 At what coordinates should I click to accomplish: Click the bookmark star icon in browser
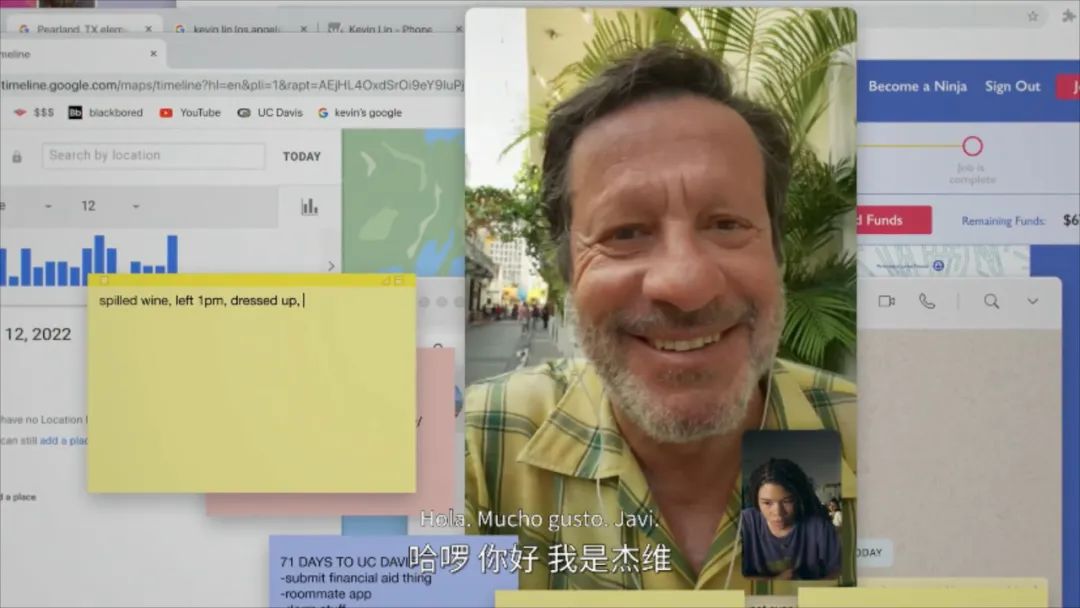(x=1032, y=16)
